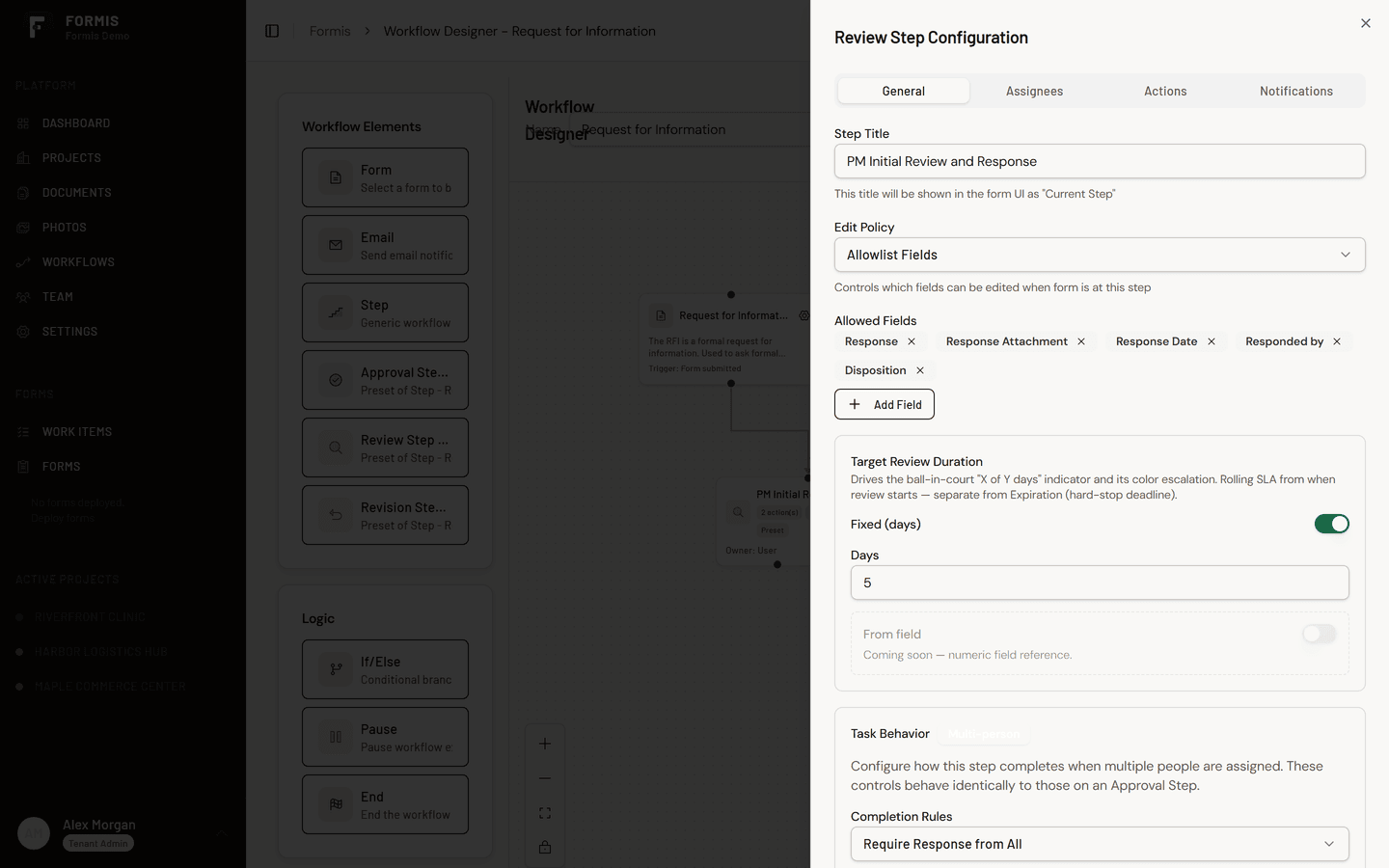Click the Approval Step checkmark icon
The image size is (1389, 868).
click(x=336, y=380)
